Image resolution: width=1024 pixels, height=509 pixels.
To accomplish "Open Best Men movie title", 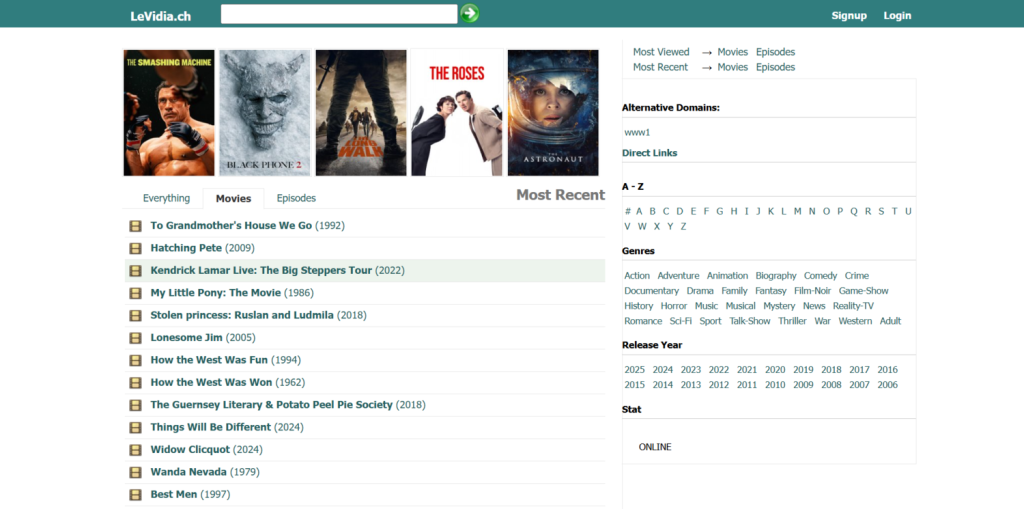I will point(174,494).
